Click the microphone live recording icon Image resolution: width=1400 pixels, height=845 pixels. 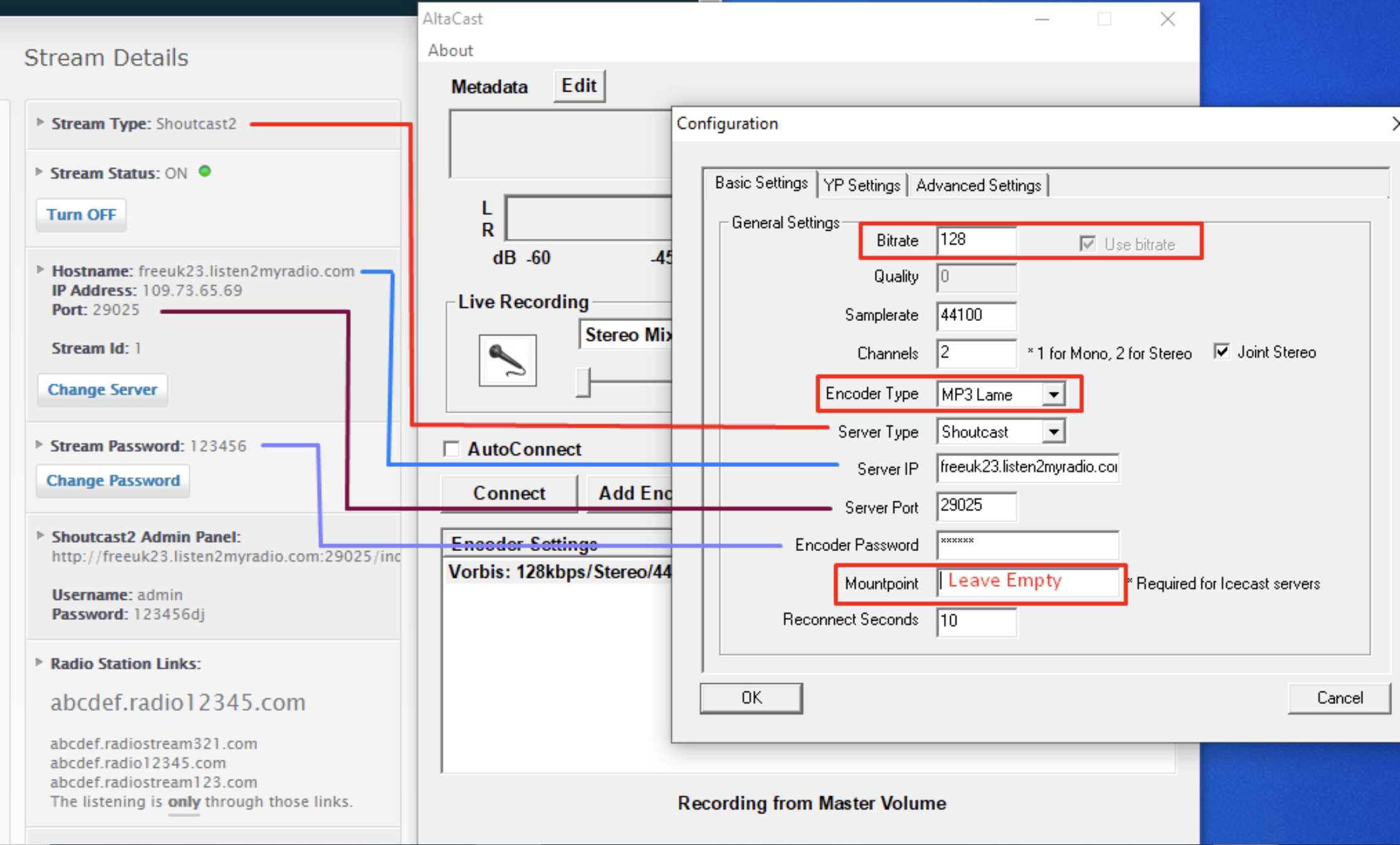tap(507, 360)
